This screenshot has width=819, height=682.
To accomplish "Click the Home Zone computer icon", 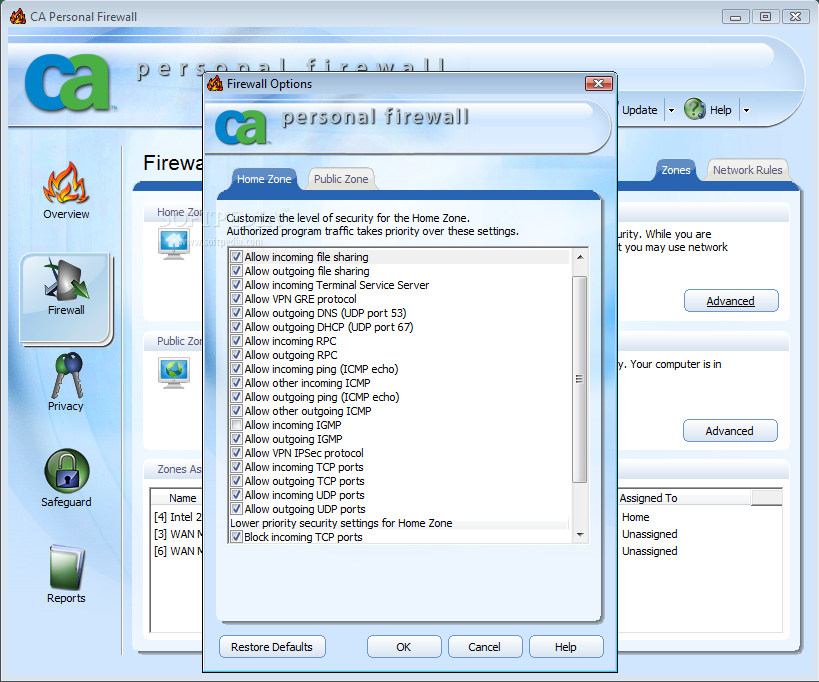I will coord(174,243).
